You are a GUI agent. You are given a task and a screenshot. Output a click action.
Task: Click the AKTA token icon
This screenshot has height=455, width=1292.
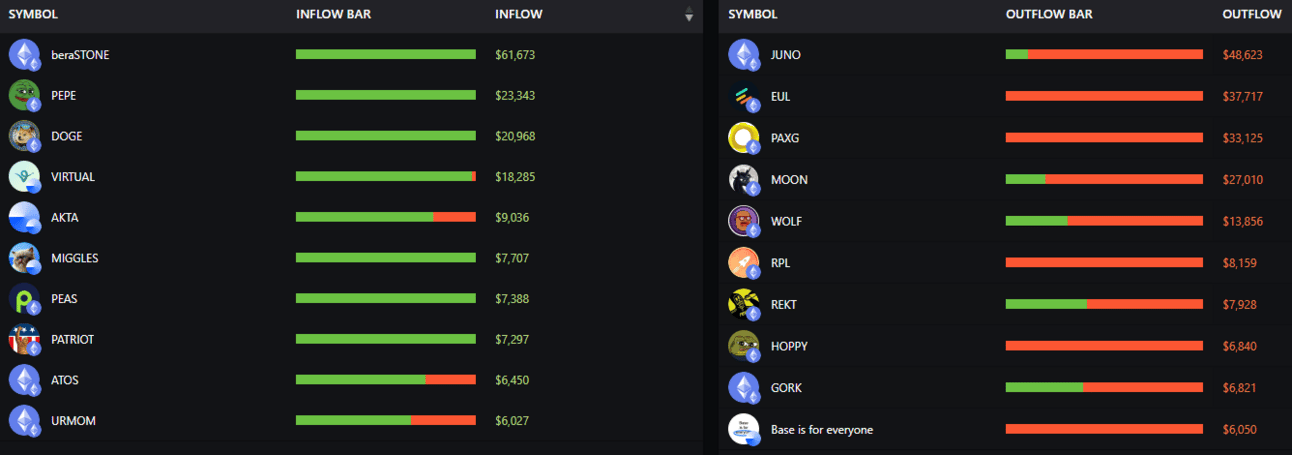[x=25, y=217]
